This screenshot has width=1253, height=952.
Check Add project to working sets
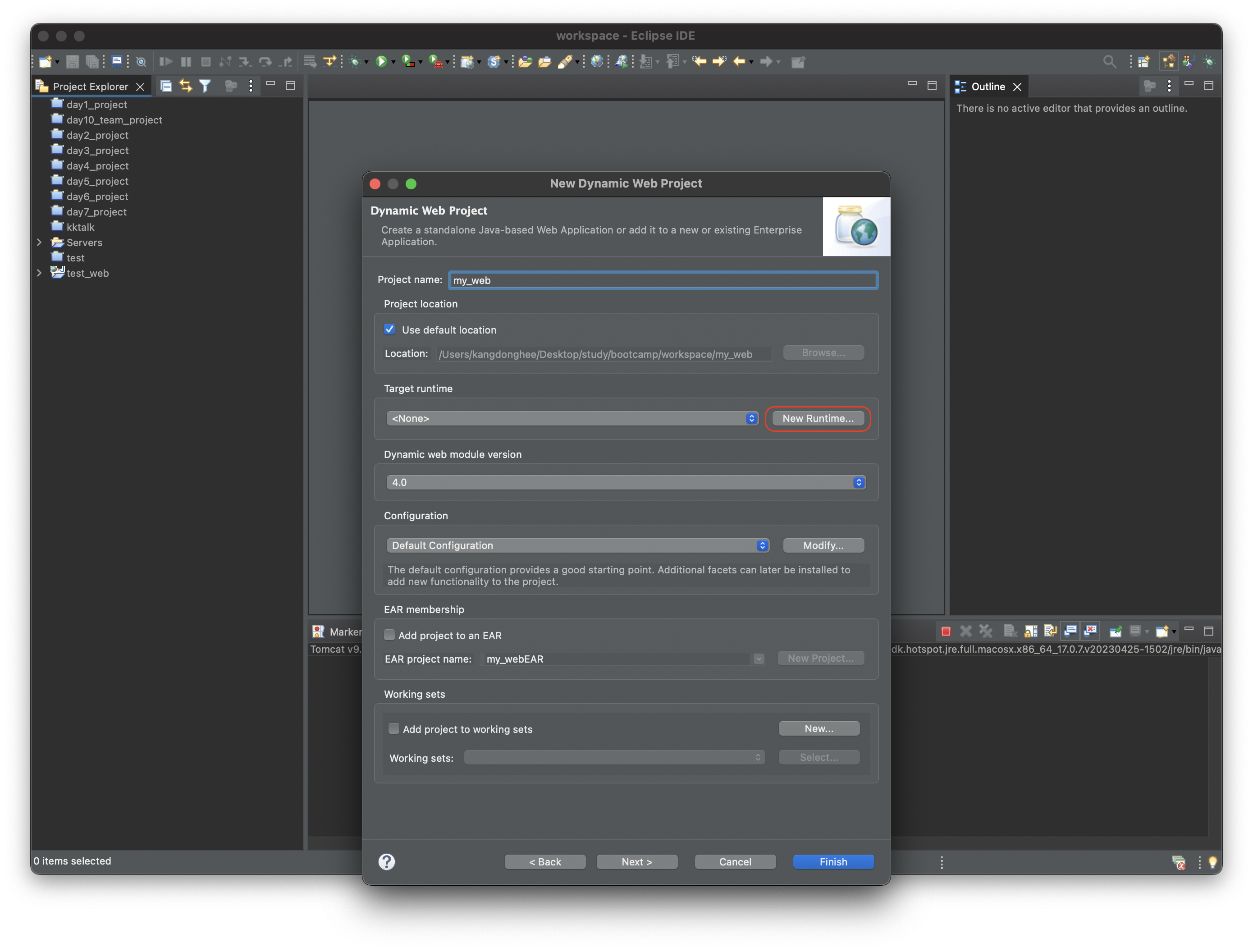(x=393, y=729)
